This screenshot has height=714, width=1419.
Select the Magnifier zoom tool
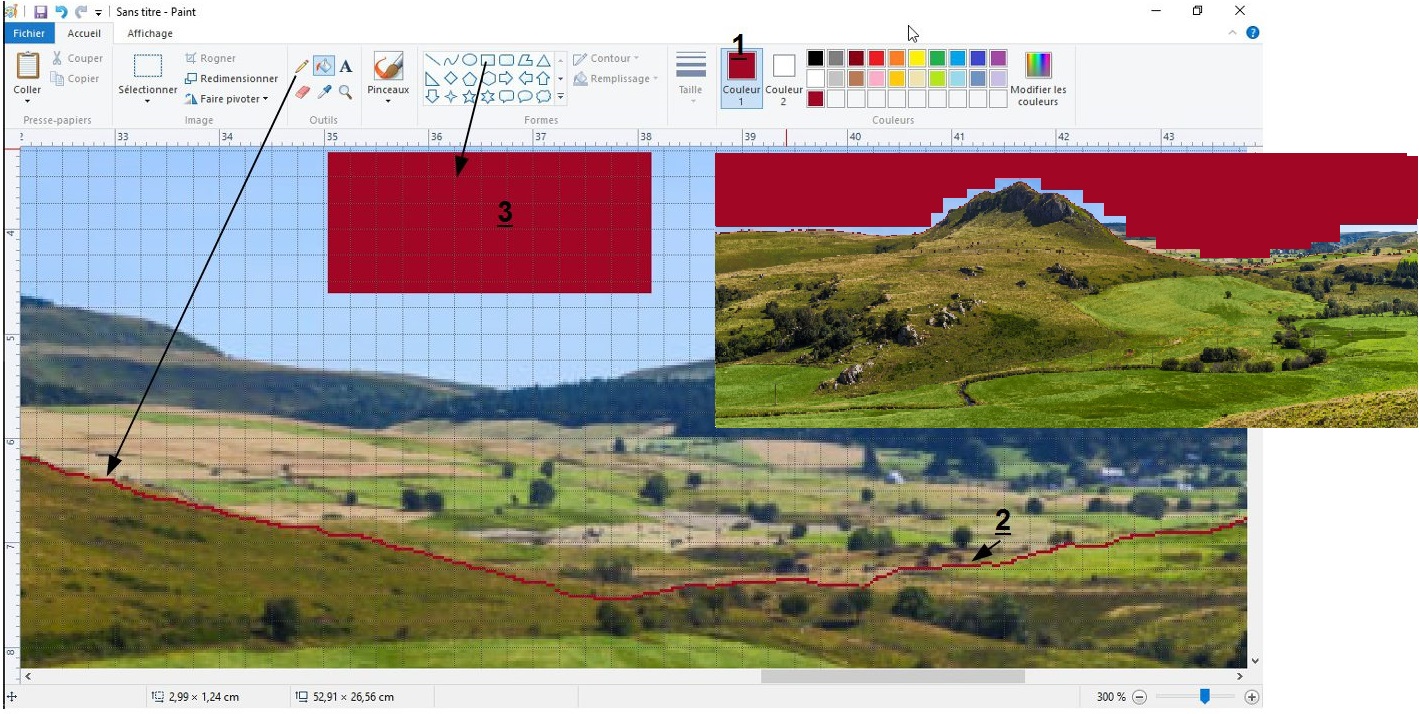point(346,92)
